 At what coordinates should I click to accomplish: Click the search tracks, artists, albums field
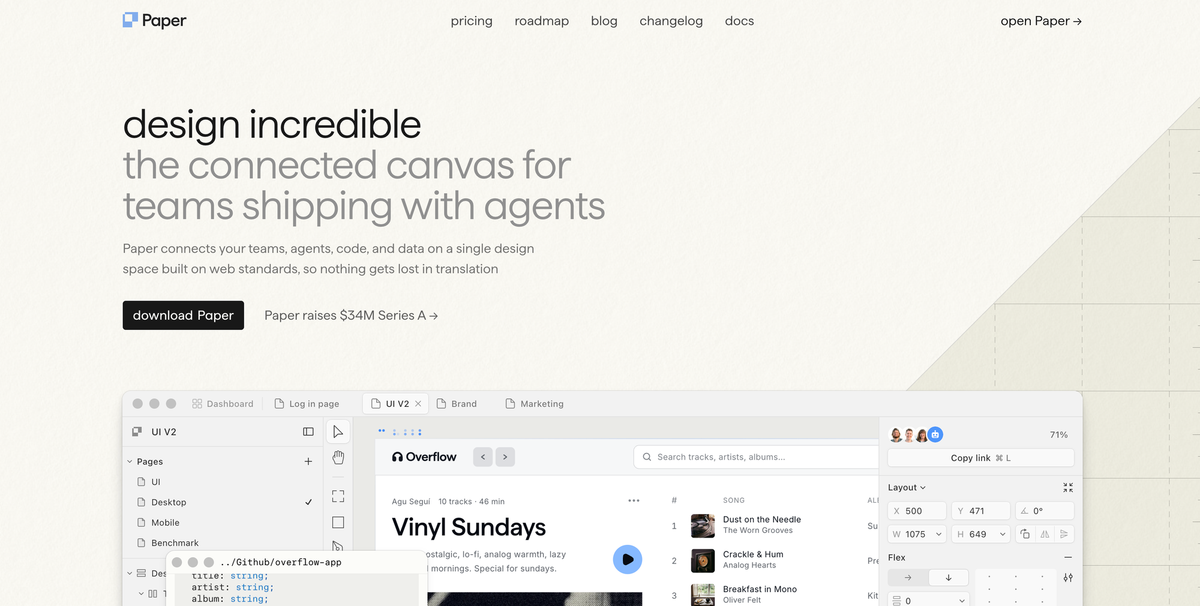[x=756, y=457]
